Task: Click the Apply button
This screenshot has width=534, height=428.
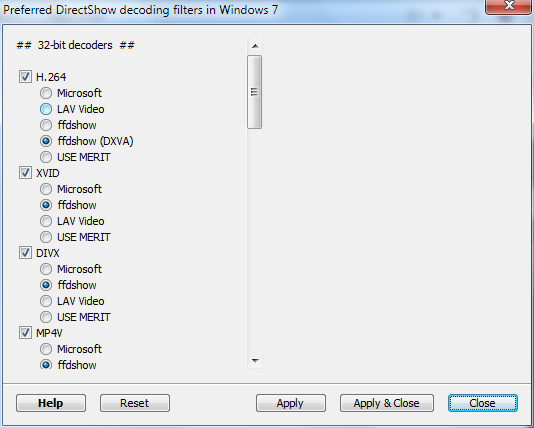Action: coord(290,403)
